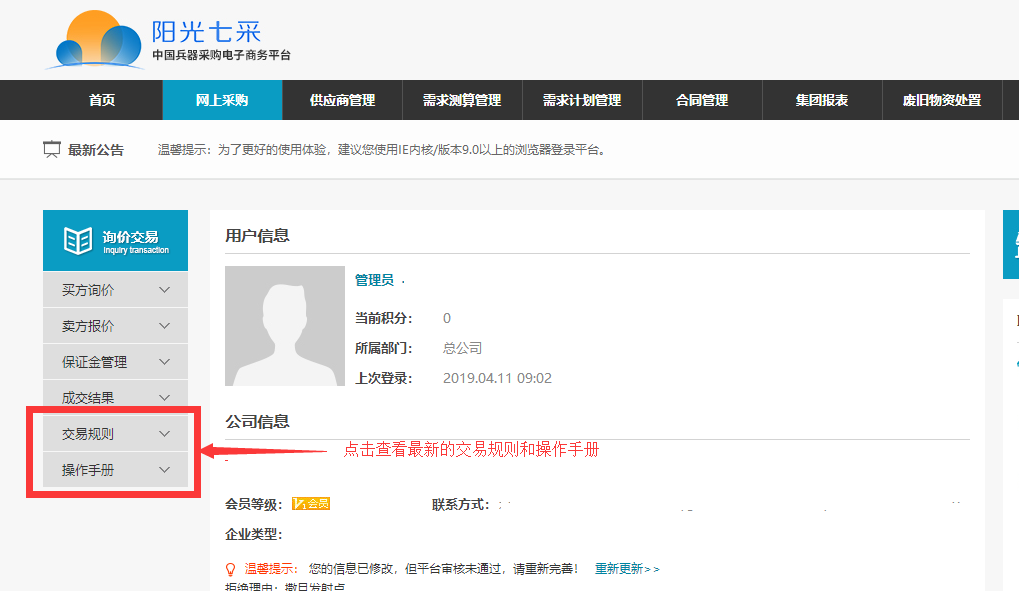Expand the 保证金管理 chevron
The image size is (1019, 591).
click(x=164, y=361)
